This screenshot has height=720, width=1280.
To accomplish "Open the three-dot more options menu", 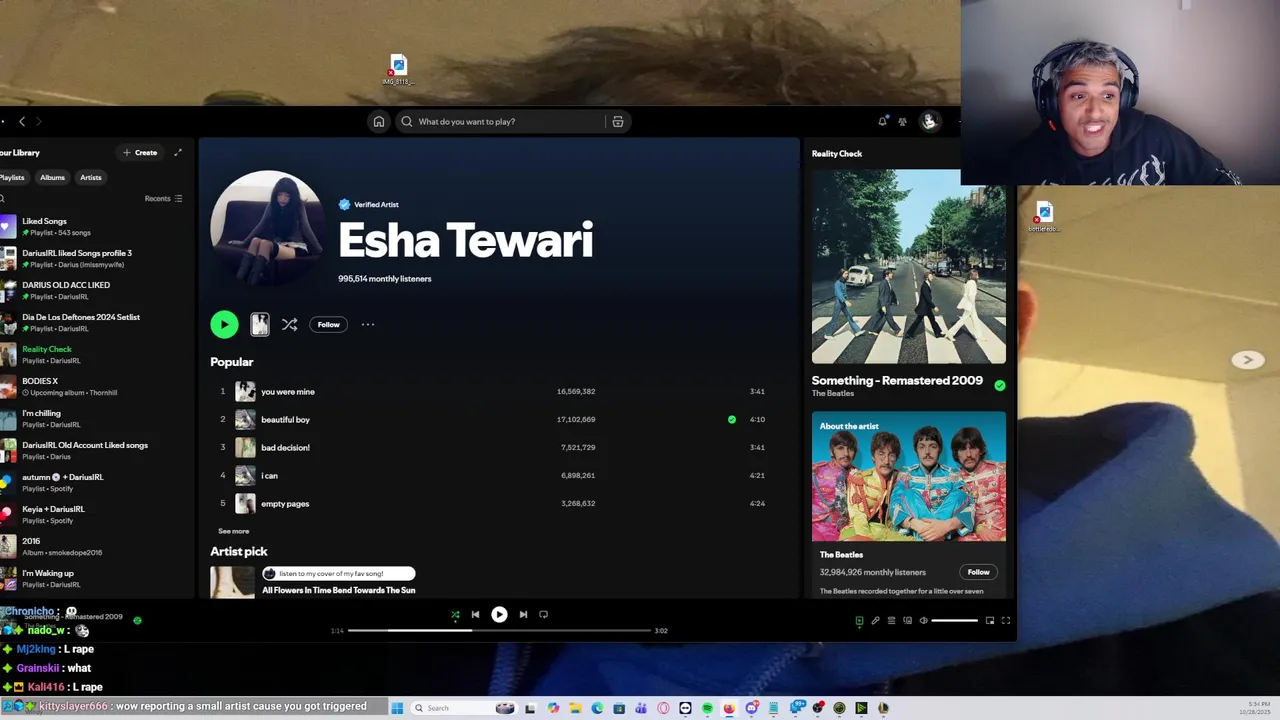I will 368,324.
